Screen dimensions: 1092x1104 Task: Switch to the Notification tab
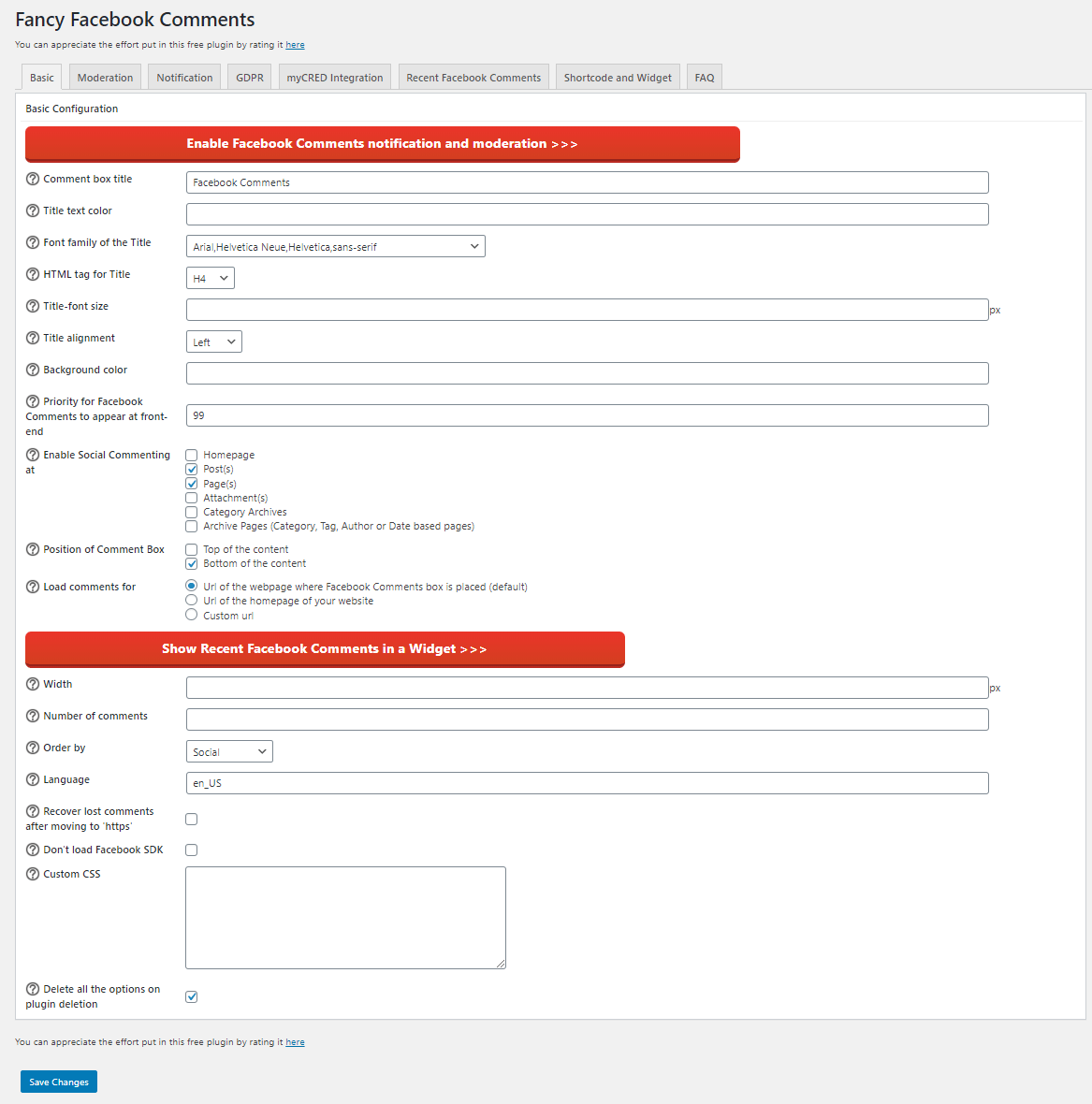point(184,78)
